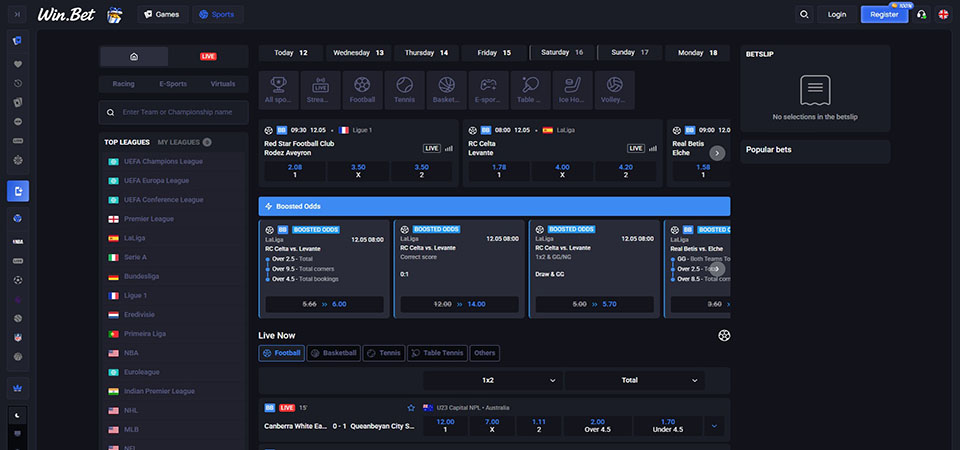Expand the collapsed left sidebar
This screenshot has height=450, width=960.
(17, 14)
